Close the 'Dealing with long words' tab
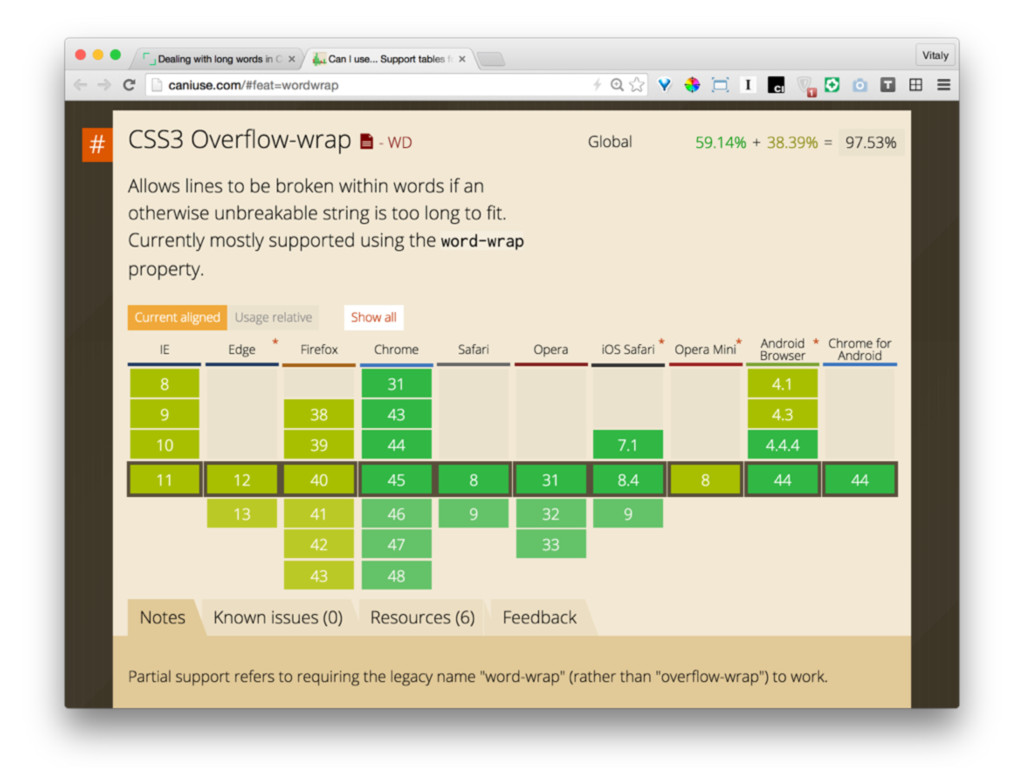 click(x=291, y=59)
